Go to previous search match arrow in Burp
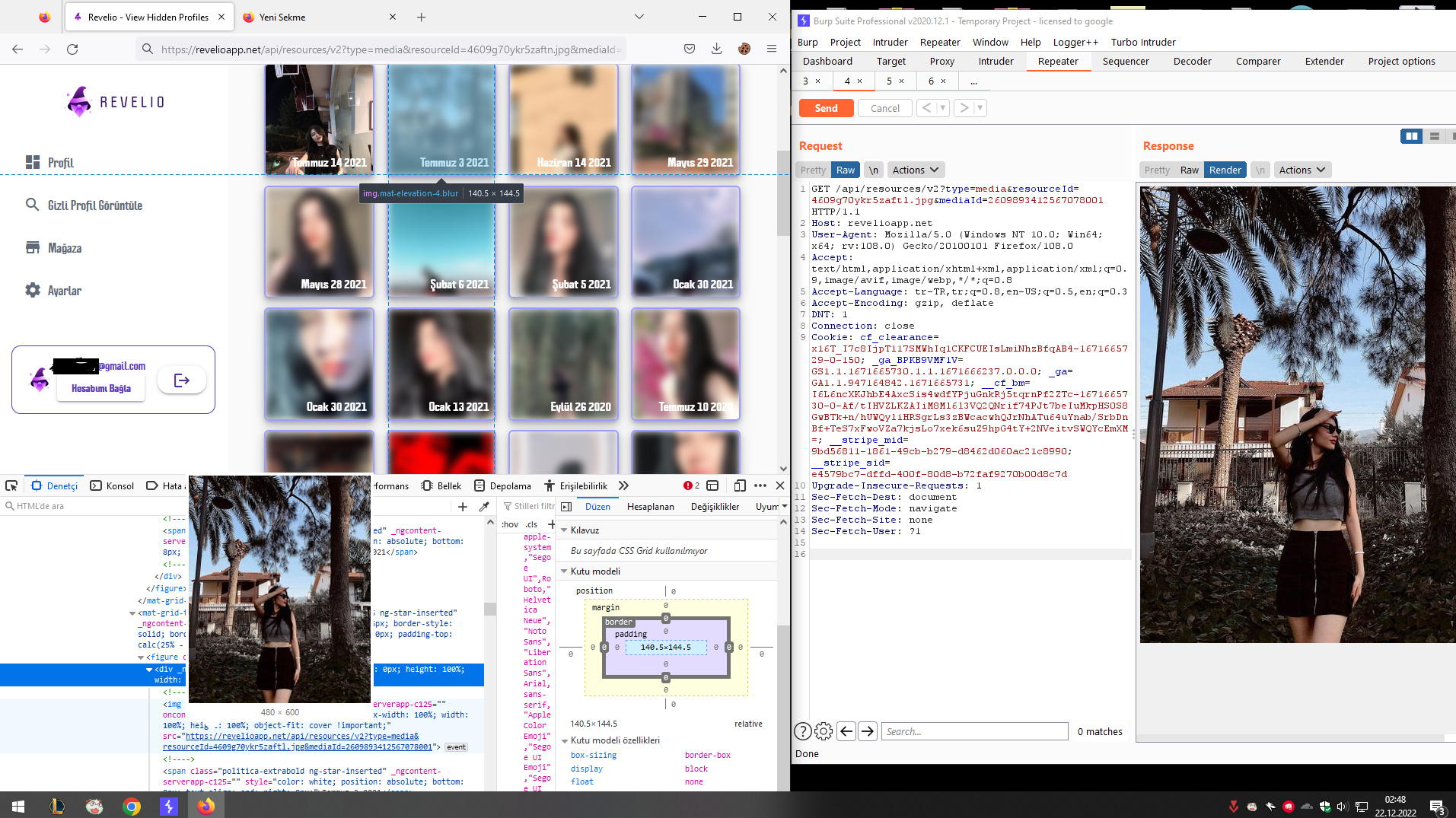The height and width of the screenshot is (818, 1456). pyautogui.click(x=846, y=731)
